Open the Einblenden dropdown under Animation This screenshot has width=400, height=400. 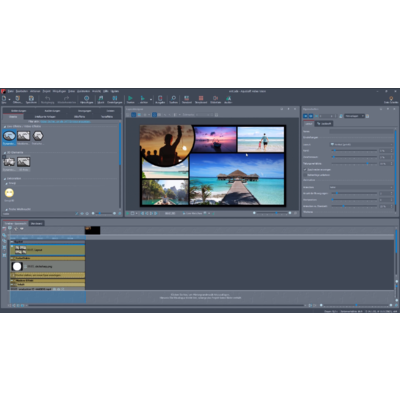[362, 187]
